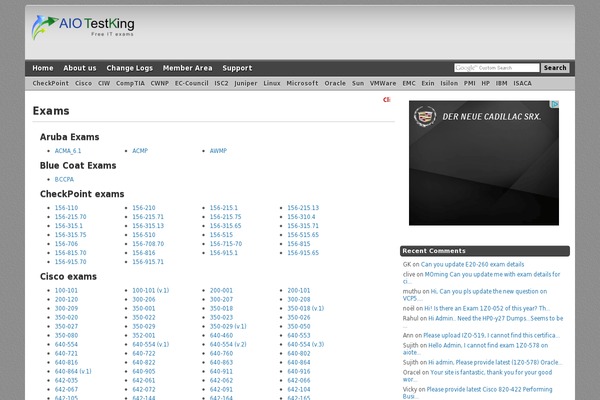Open Cisco exam 200-001
The width and height of the screenshot is (600, 400).
(221, 291)
